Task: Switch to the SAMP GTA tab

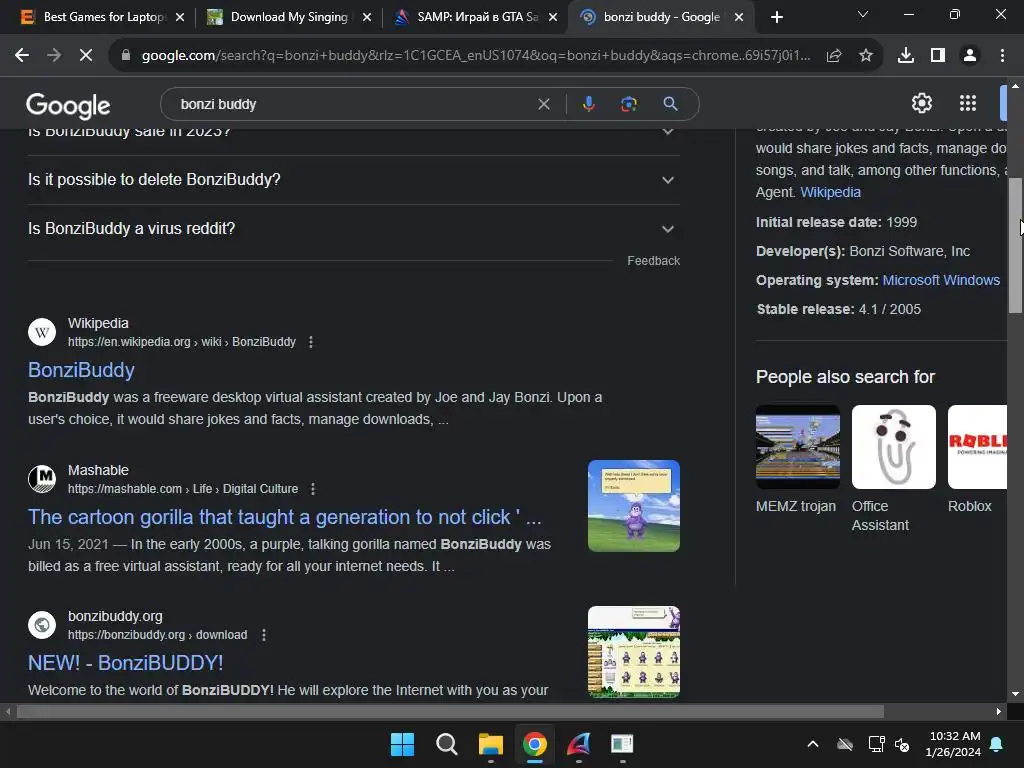Action: 477,17
